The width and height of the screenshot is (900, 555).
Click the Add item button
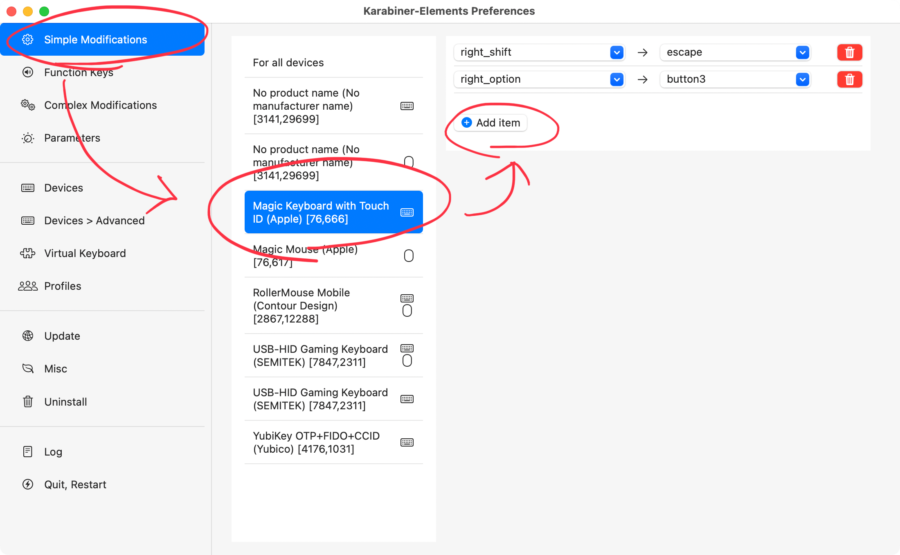pyautogui.click(x=491, y=123)
